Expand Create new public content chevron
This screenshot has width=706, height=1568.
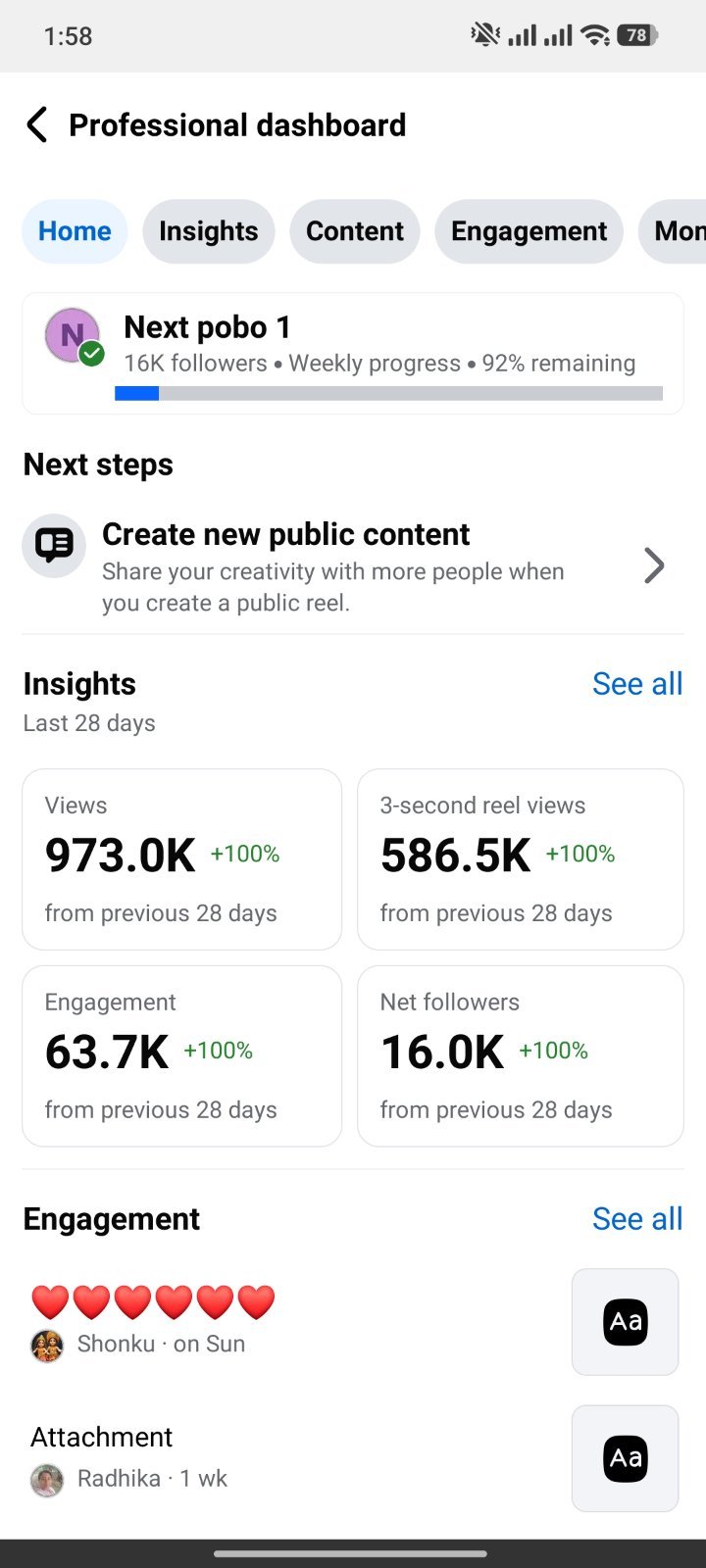654,565
